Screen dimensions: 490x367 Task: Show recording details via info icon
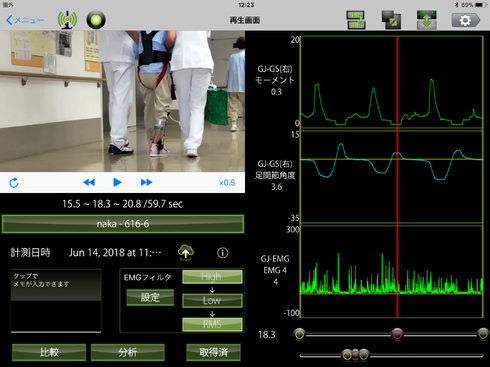[x=222, y=253]
